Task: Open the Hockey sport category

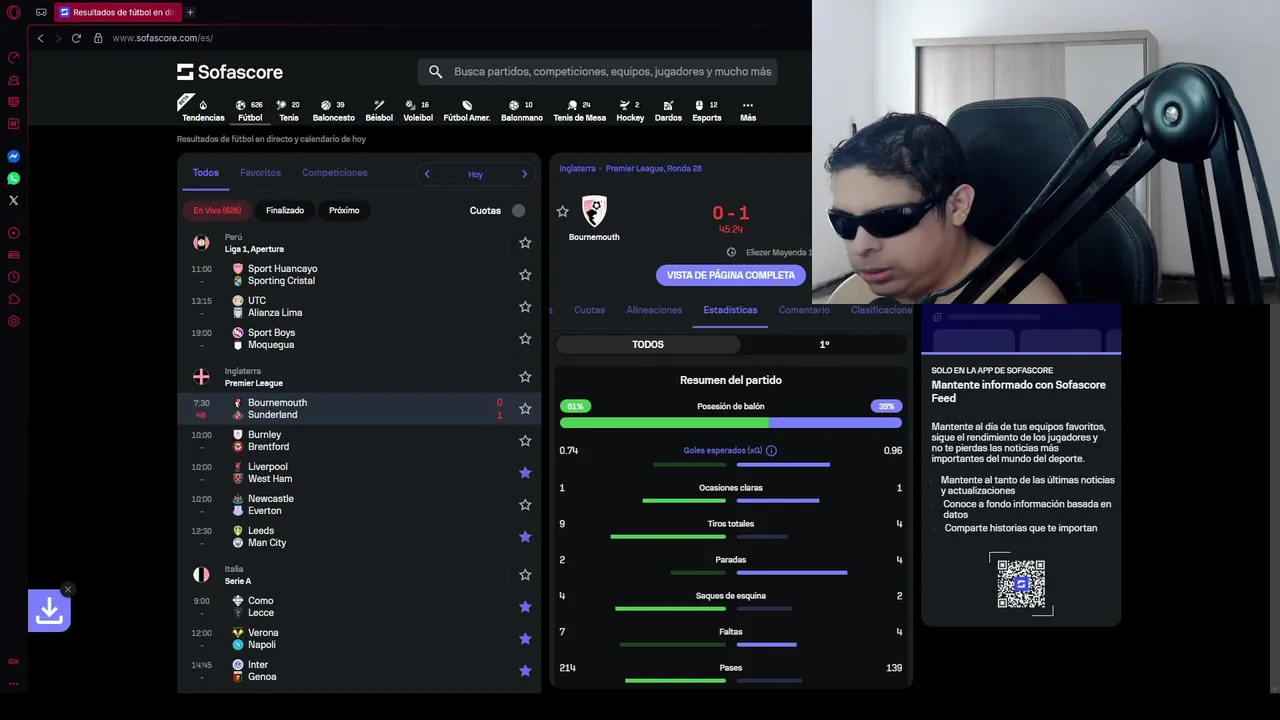Action: 630,110
